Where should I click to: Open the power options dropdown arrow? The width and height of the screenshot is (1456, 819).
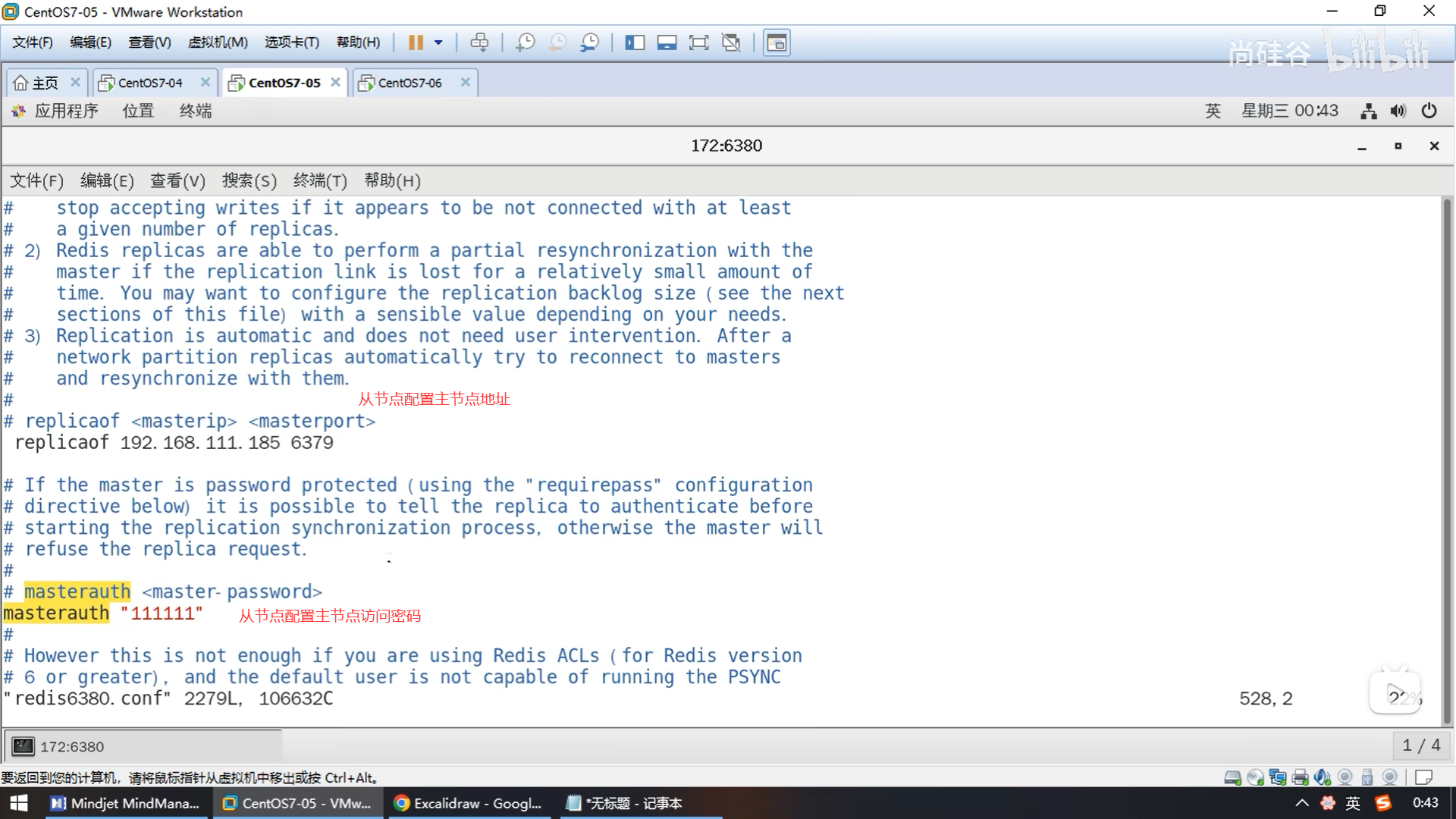point(438,42)
